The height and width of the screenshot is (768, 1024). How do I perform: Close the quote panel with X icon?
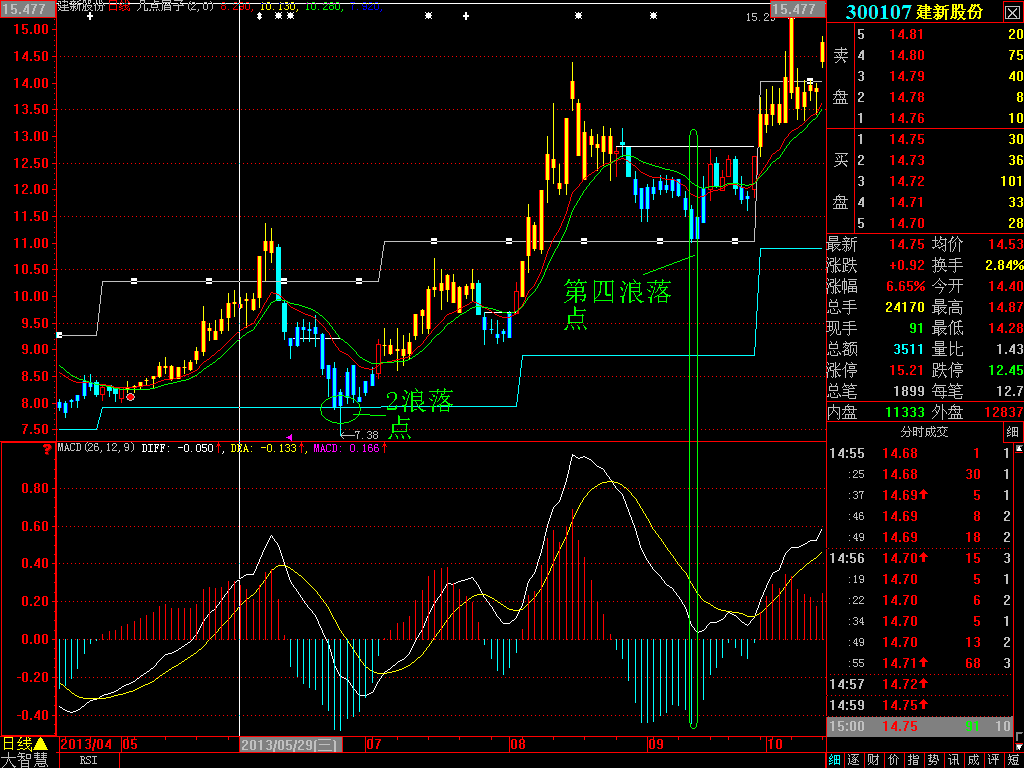pos(1012,11)
